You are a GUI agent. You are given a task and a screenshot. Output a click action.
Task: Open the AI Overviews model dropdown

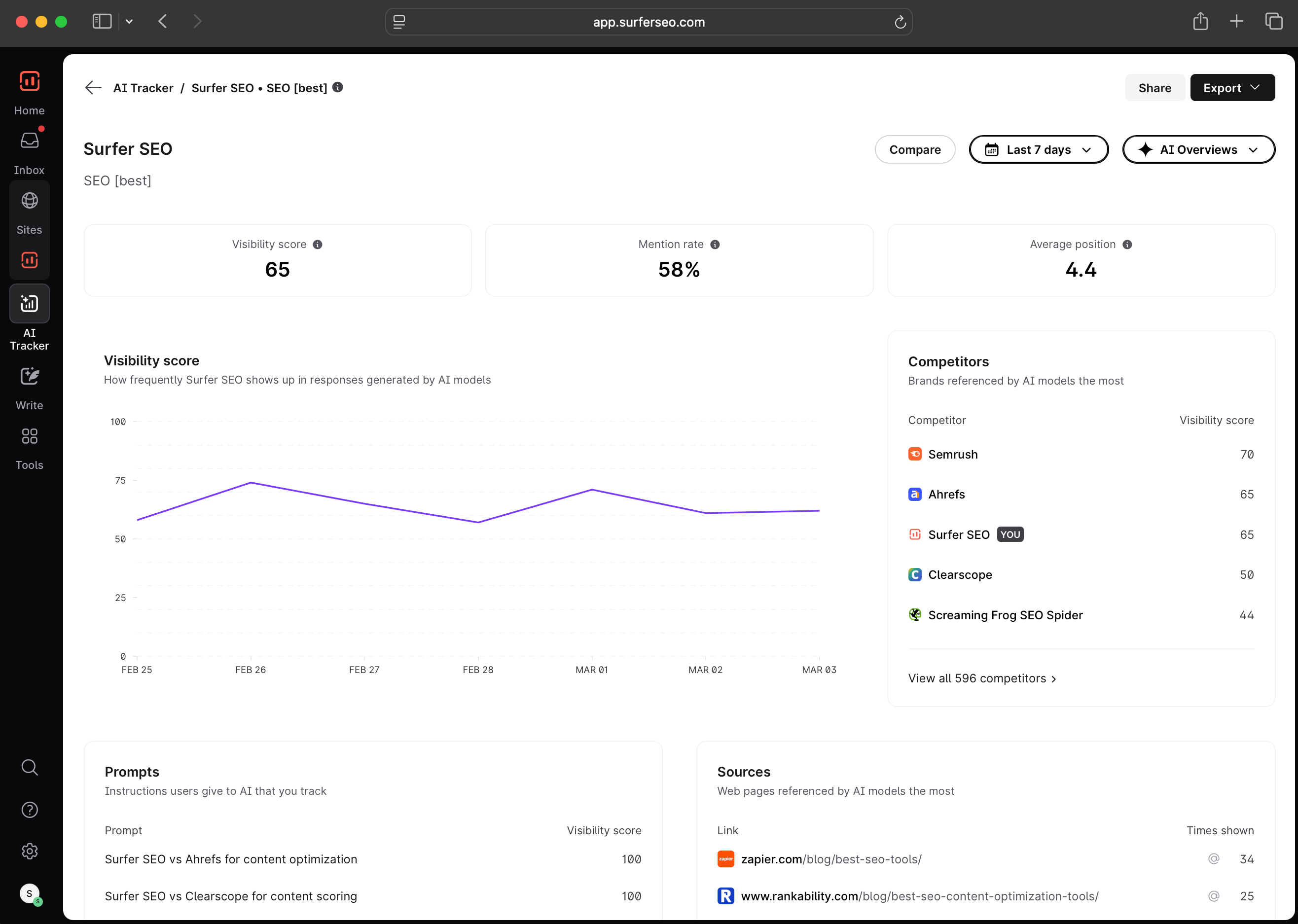click(1198, 149)
